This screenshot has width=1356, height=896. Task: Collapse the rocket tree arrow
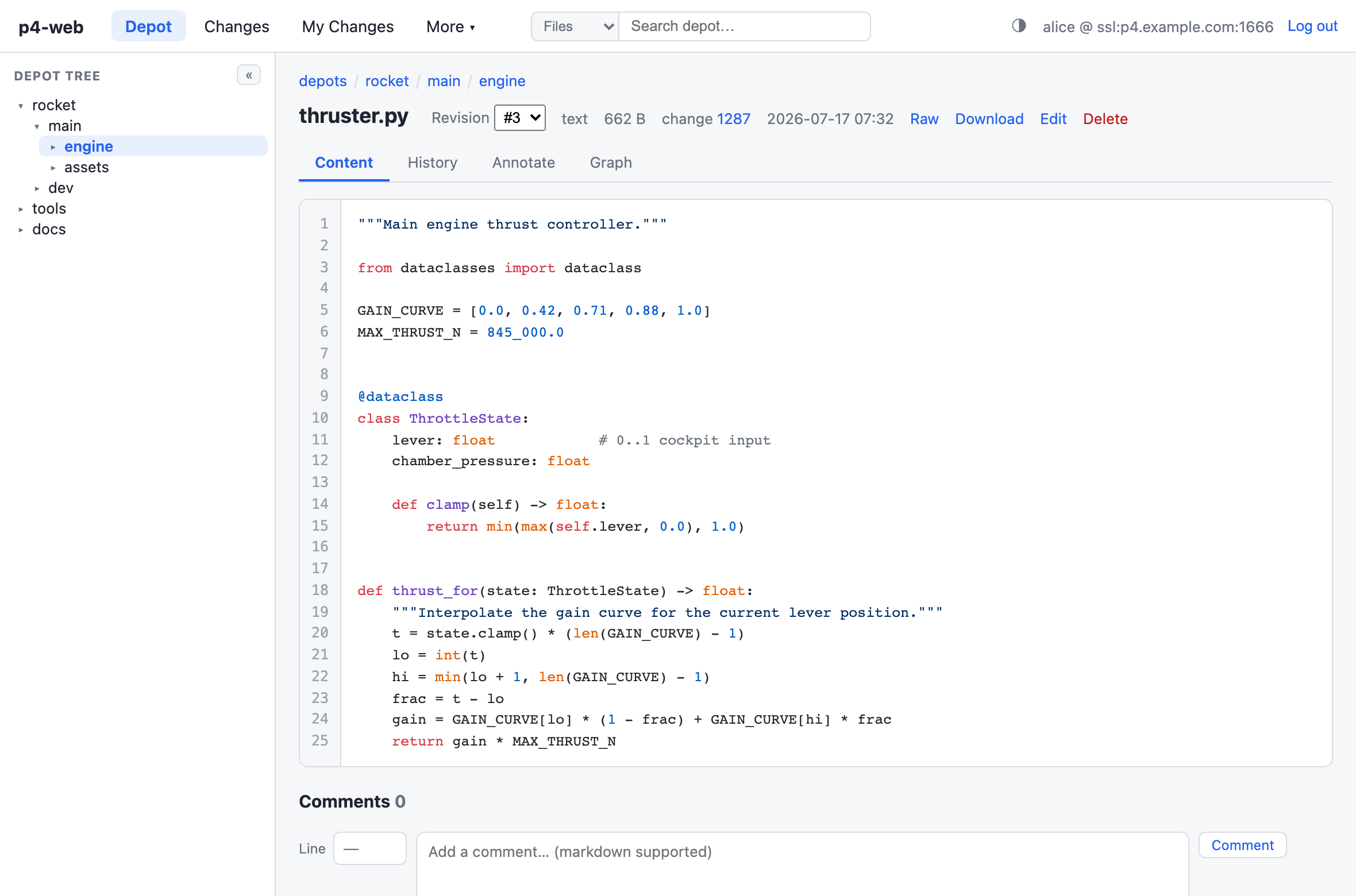pos(21,106)
